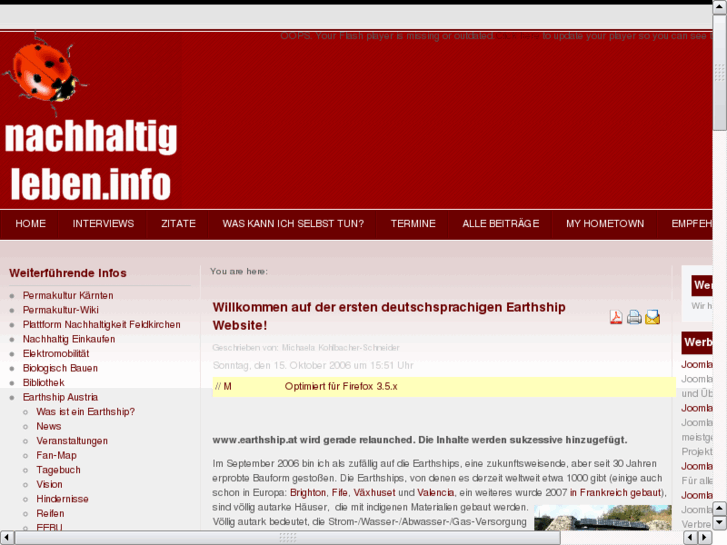Click the Flash player update link in the banner
The image size is (727, 545).
click(518, 36)
